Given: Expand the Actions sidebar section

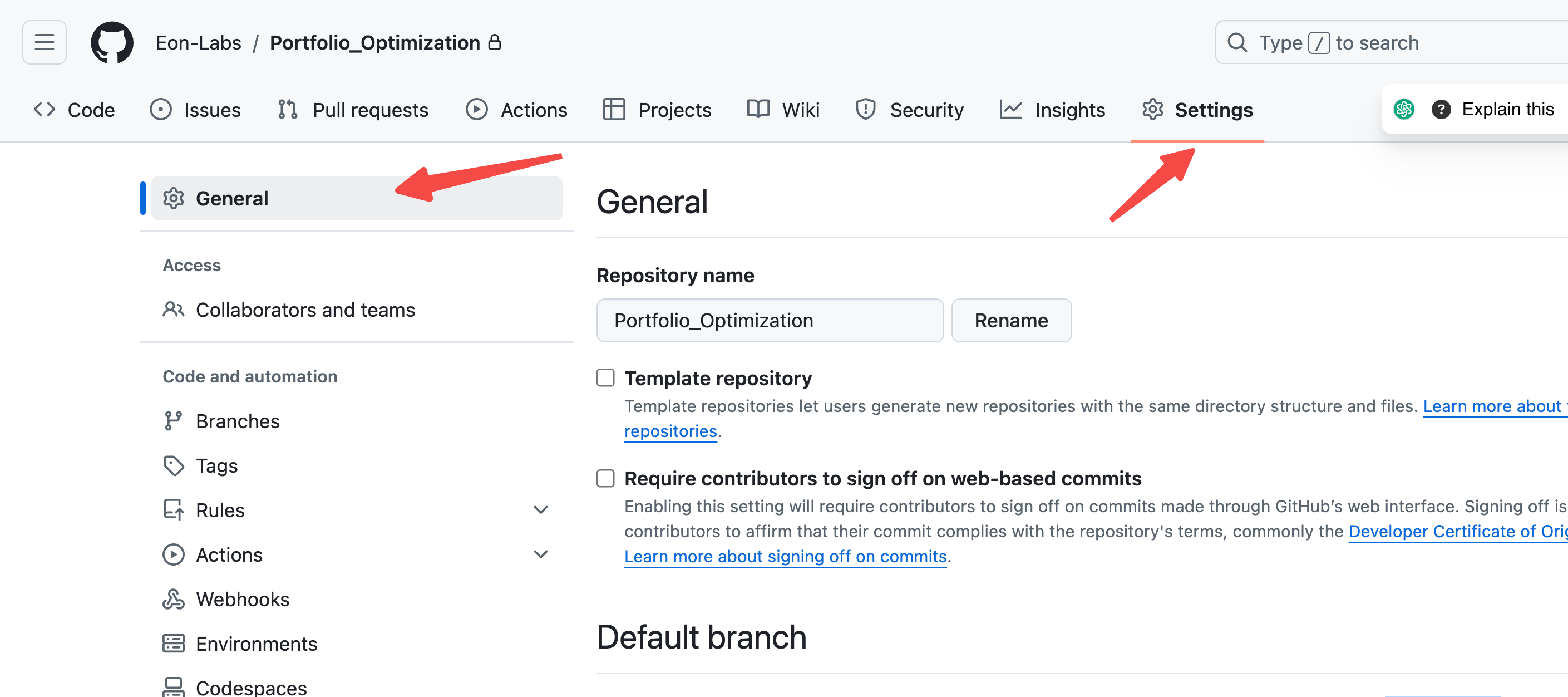Looking at the screenshot, I should [x=540, y=554].
